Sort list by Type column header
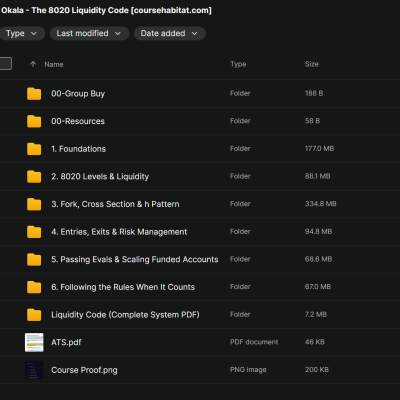Screen dimensions: 400x400 coord(238,64)
